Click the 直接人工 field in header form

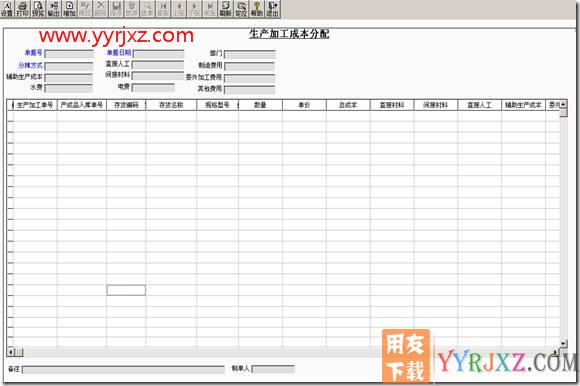(158, 65)
